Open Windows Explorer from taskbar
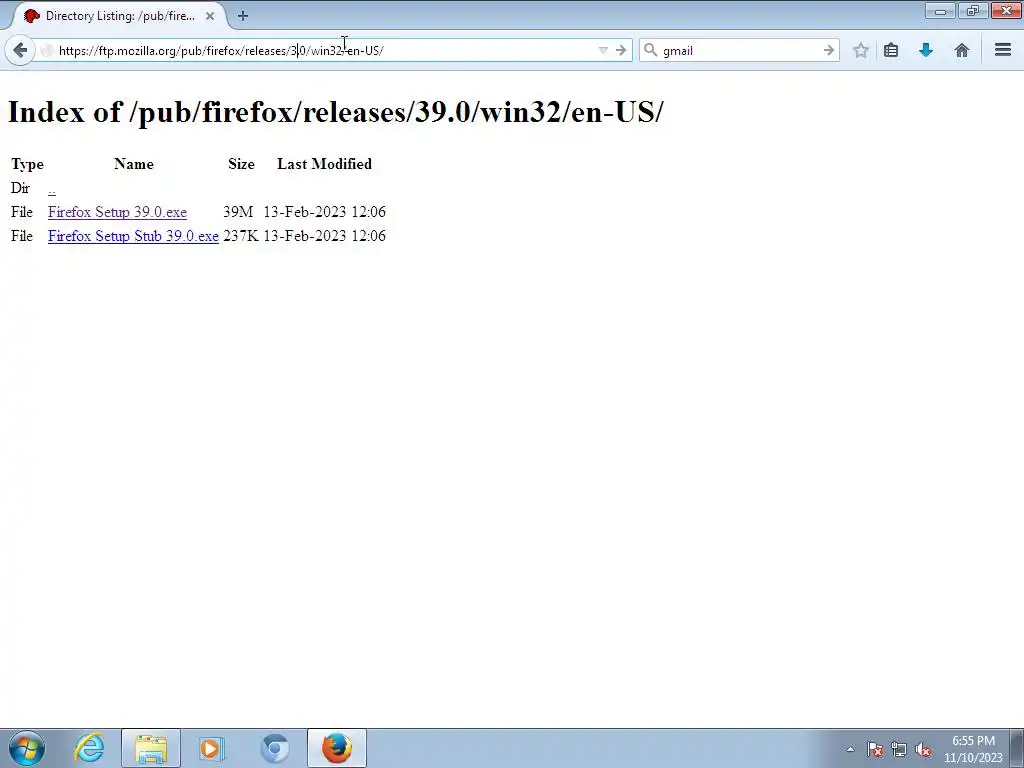The height and width of the screenshot is (768, 1024). [151, 748]
